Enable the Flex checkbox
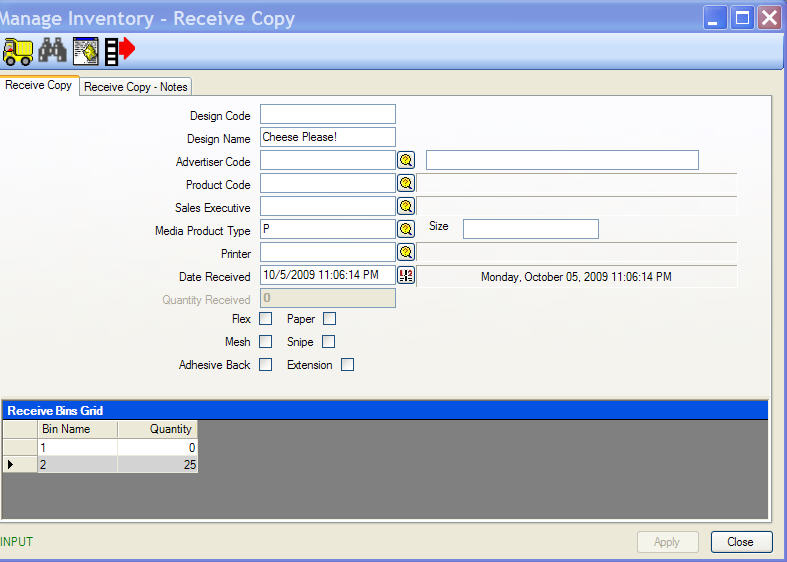The width and height of the screenshot is (787, 562). (266, 319)
